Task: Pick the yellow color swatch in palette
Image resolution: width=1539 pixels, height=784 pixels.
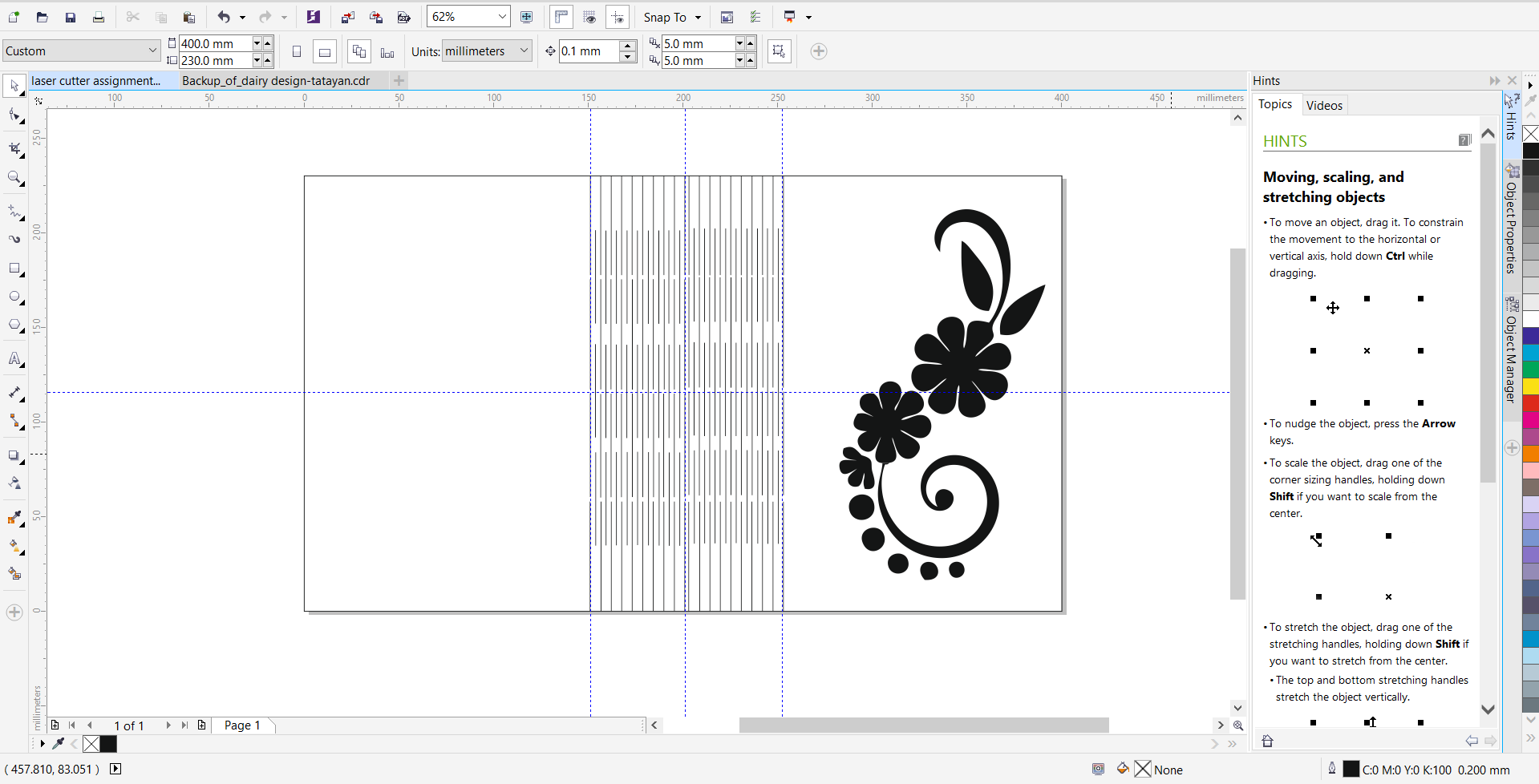Action: (1531, 386)
